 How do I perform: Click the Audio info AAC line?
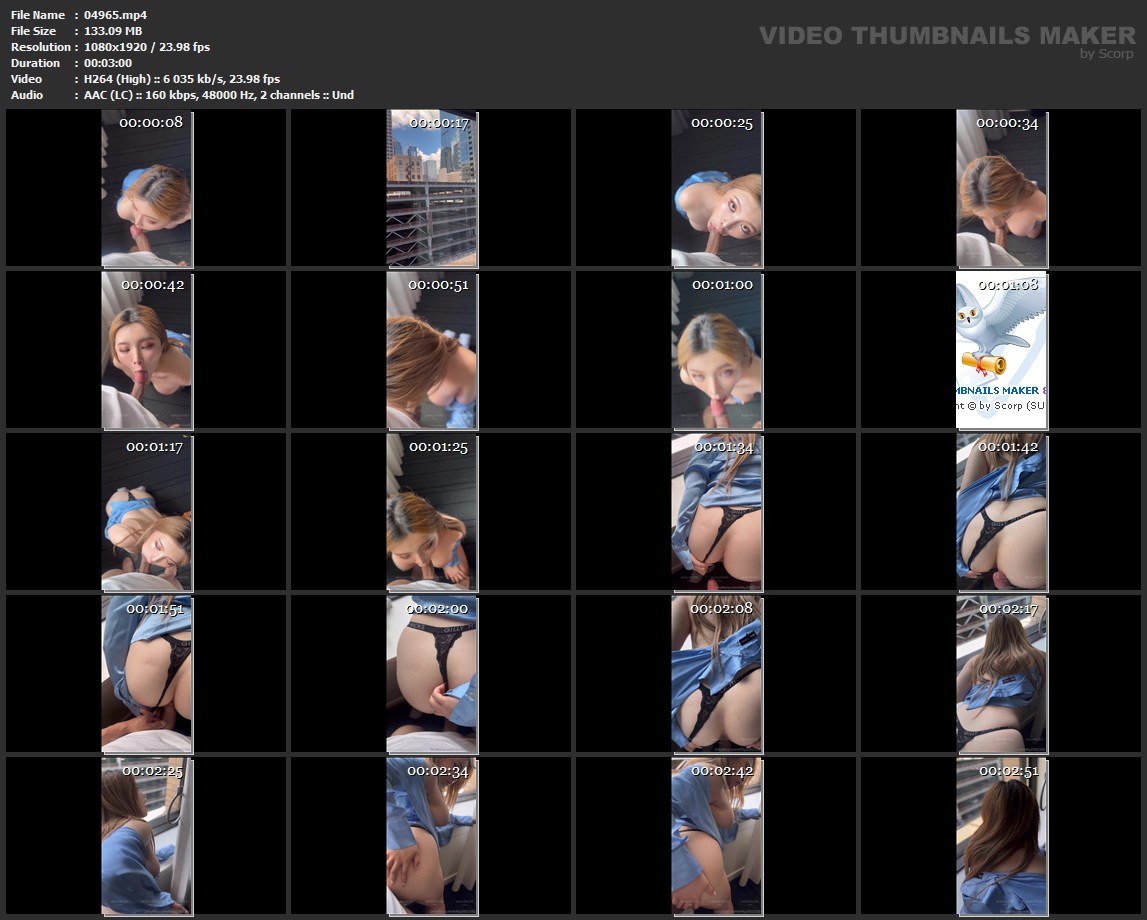(218, 95)
